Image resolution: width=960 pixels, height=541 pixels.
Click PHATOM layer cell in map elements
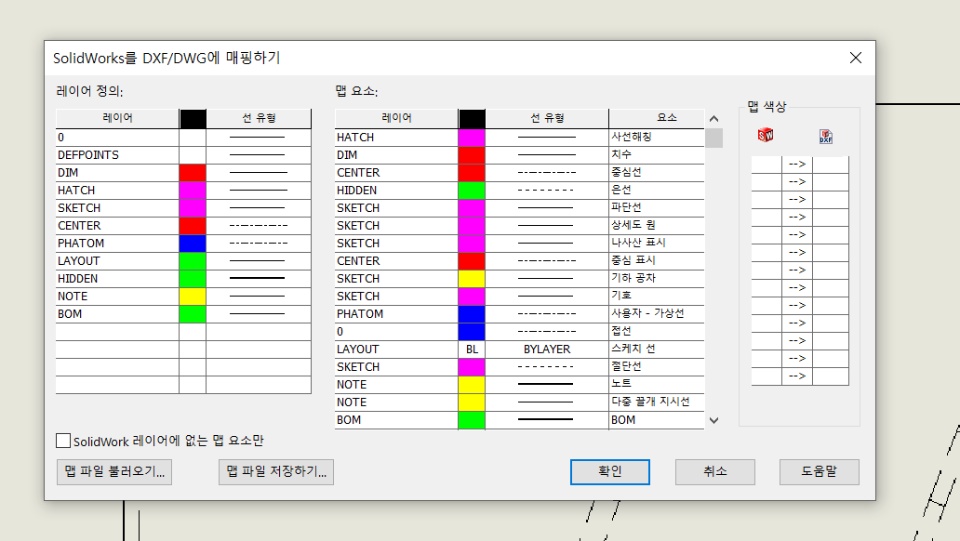click(x=397, y=314)
